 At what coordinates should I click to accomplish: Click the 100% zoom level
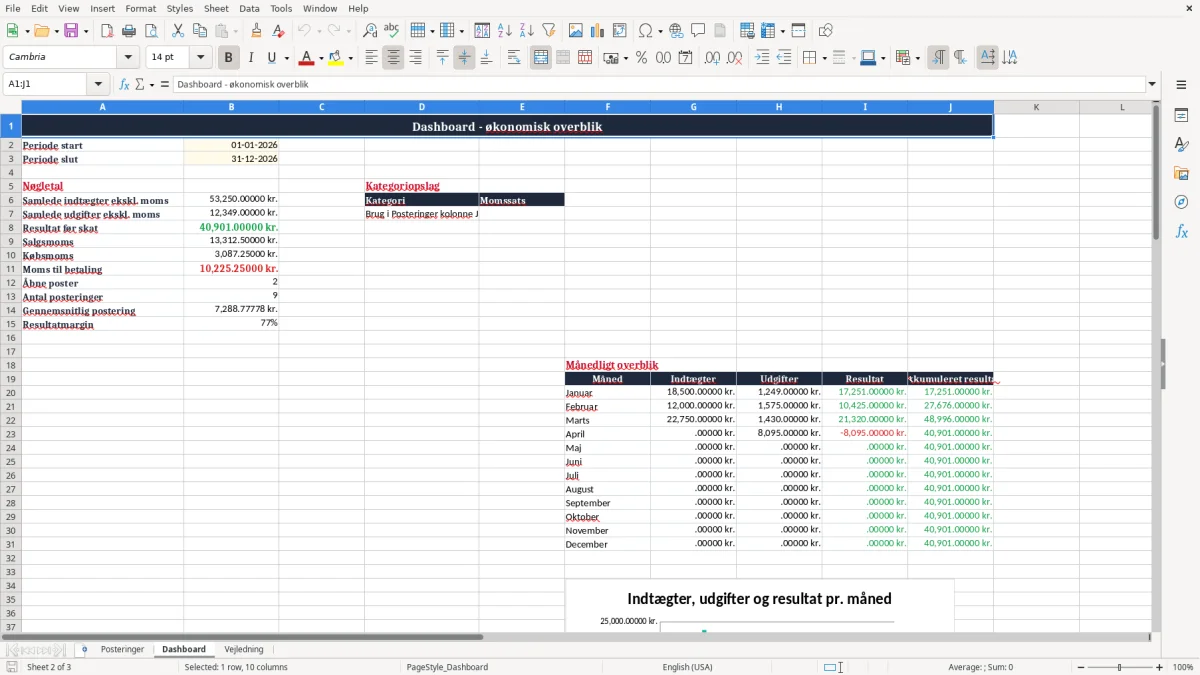point(1183,667)
